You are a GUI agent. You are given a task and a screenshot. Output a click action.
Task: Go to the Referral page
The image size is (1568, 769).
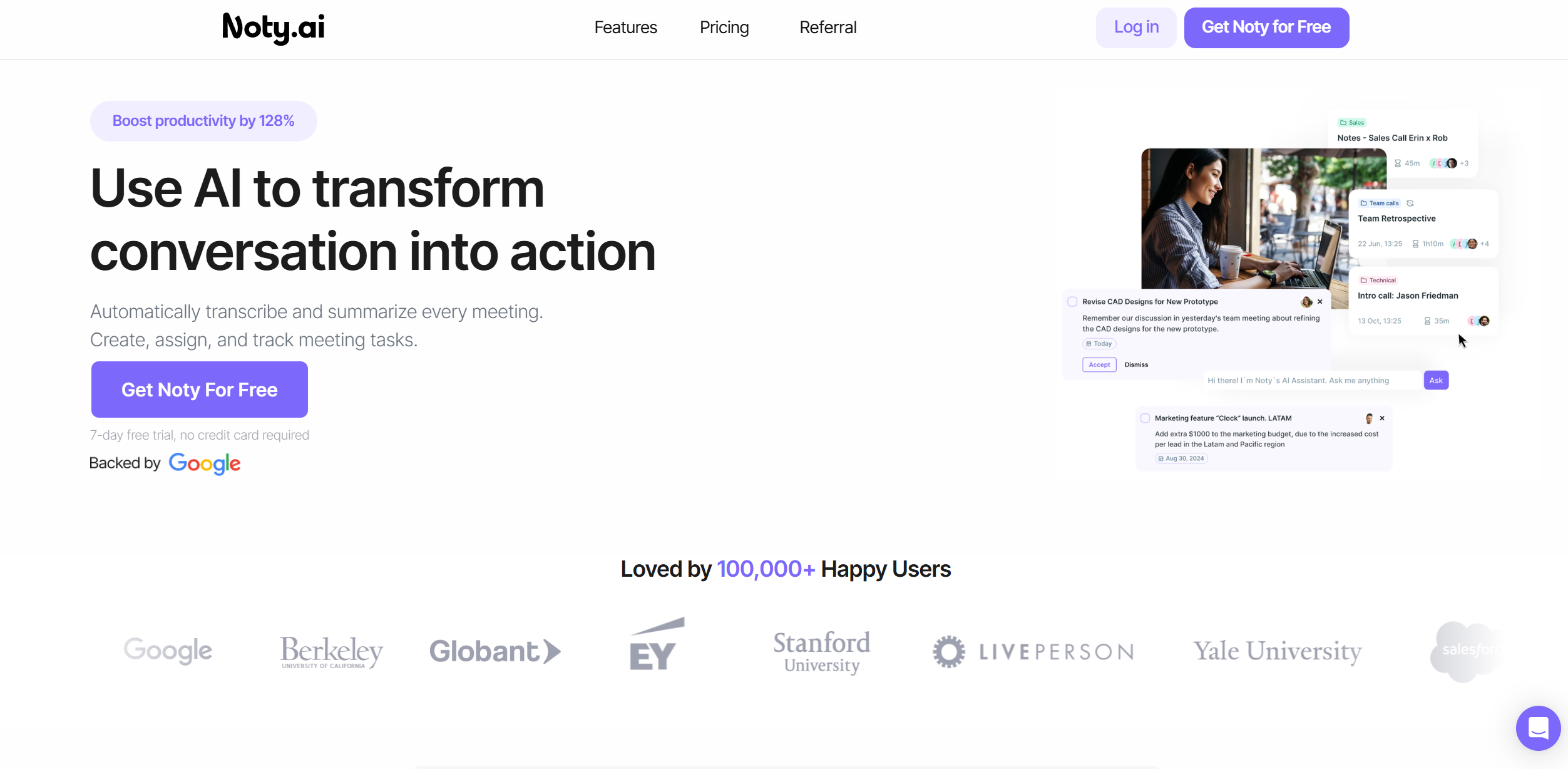(x=828, y=28)
